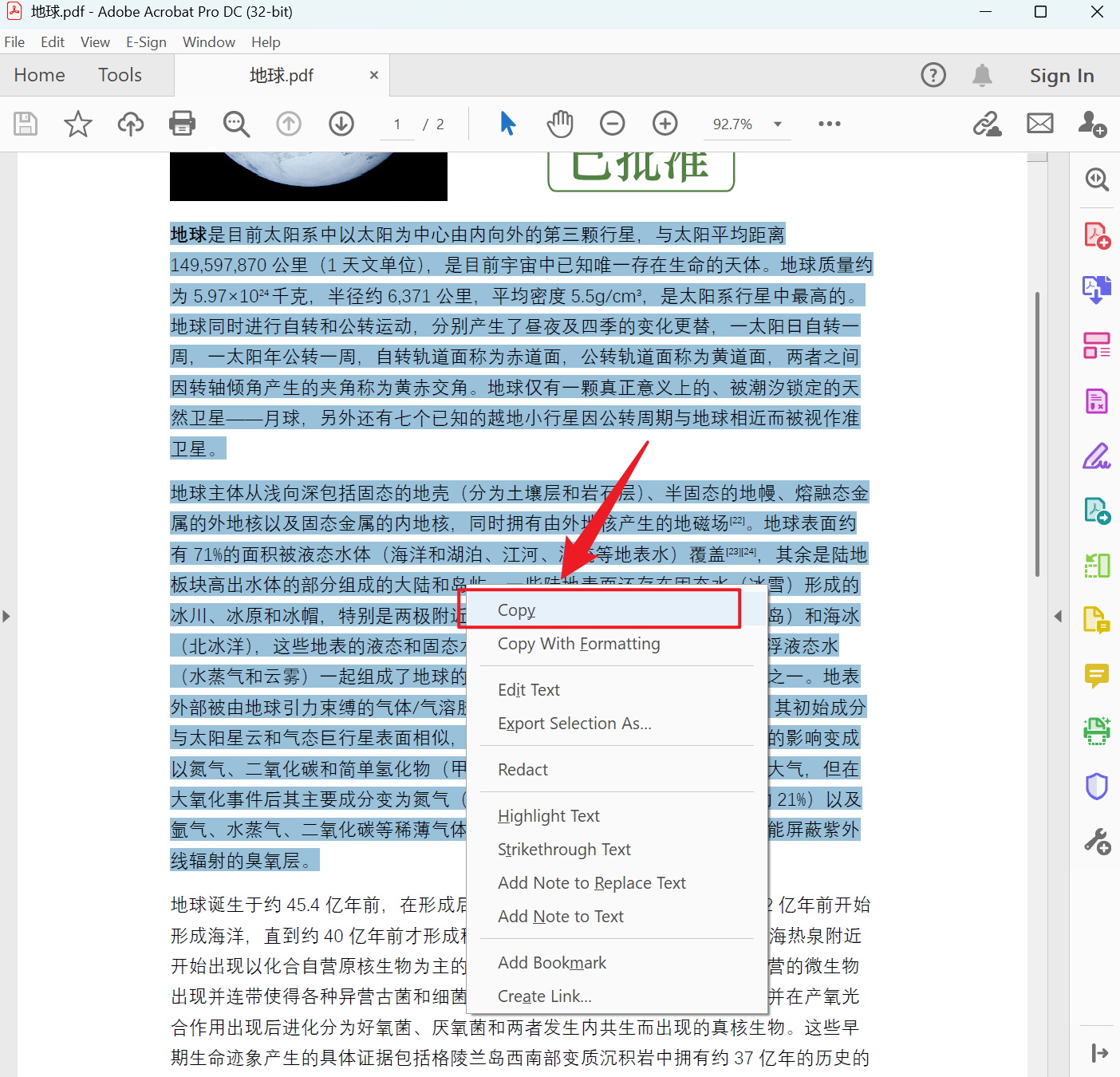Select the Export PDF tool
Image resolution: width=1120 pixels, height=1077 pixels.
point(1096,289)
